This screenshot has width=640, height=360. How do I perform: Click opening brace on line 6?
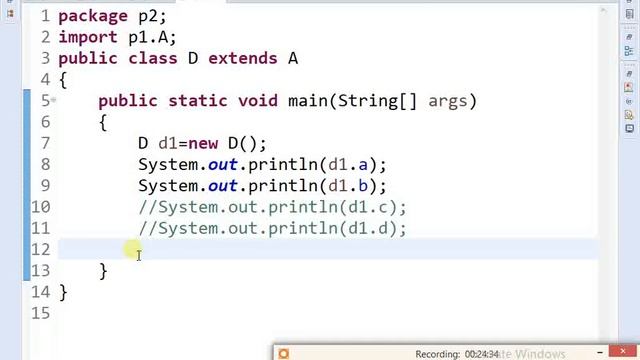coord(103,122)
